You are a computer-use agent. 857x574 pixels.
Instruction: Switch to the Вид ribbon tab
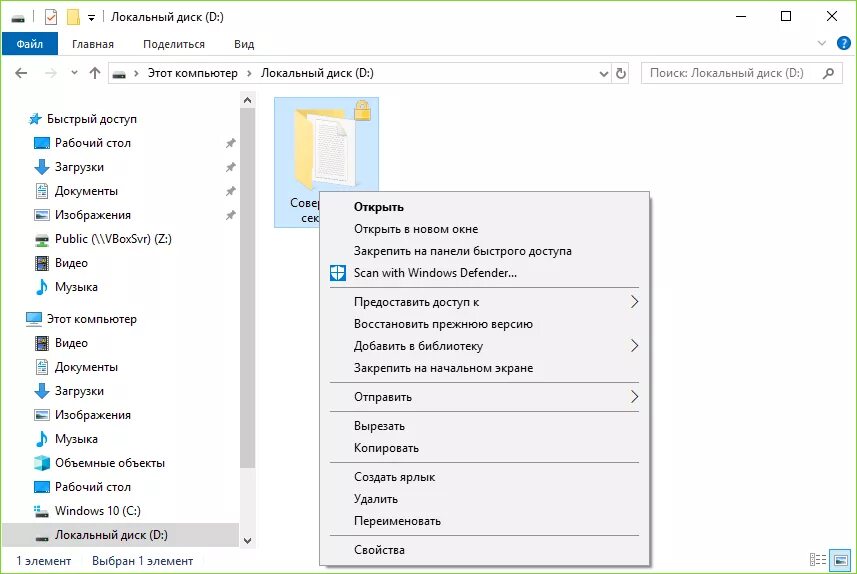244,44
